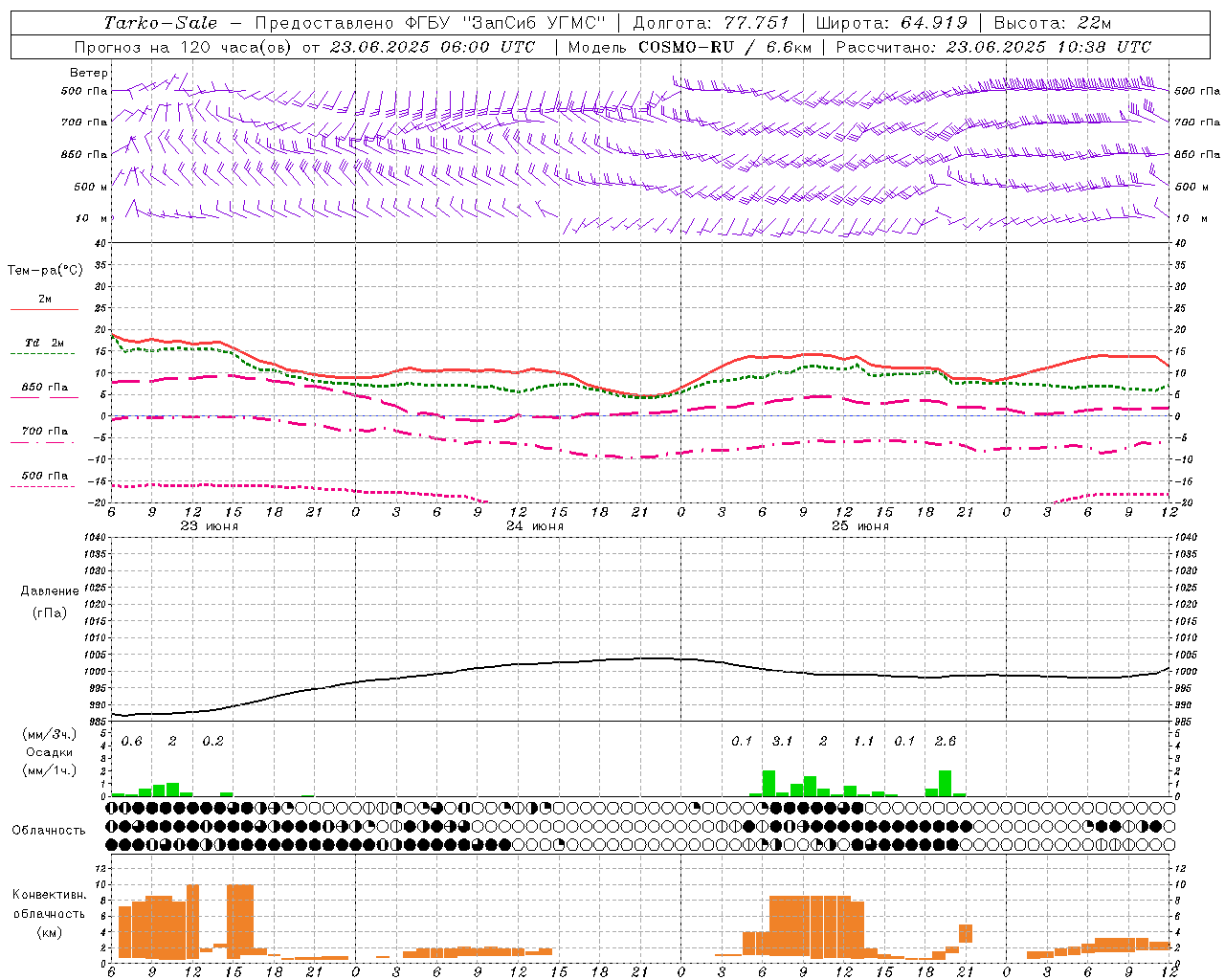Click the '850 гПа' temperature legend entry

pos(45,390)
